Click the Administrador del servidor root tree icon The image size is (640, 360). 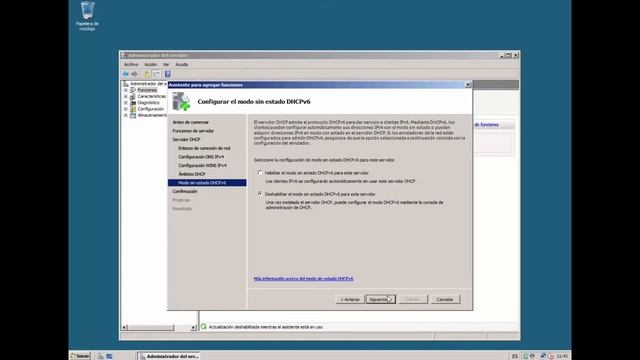click(x=126, y=84)
